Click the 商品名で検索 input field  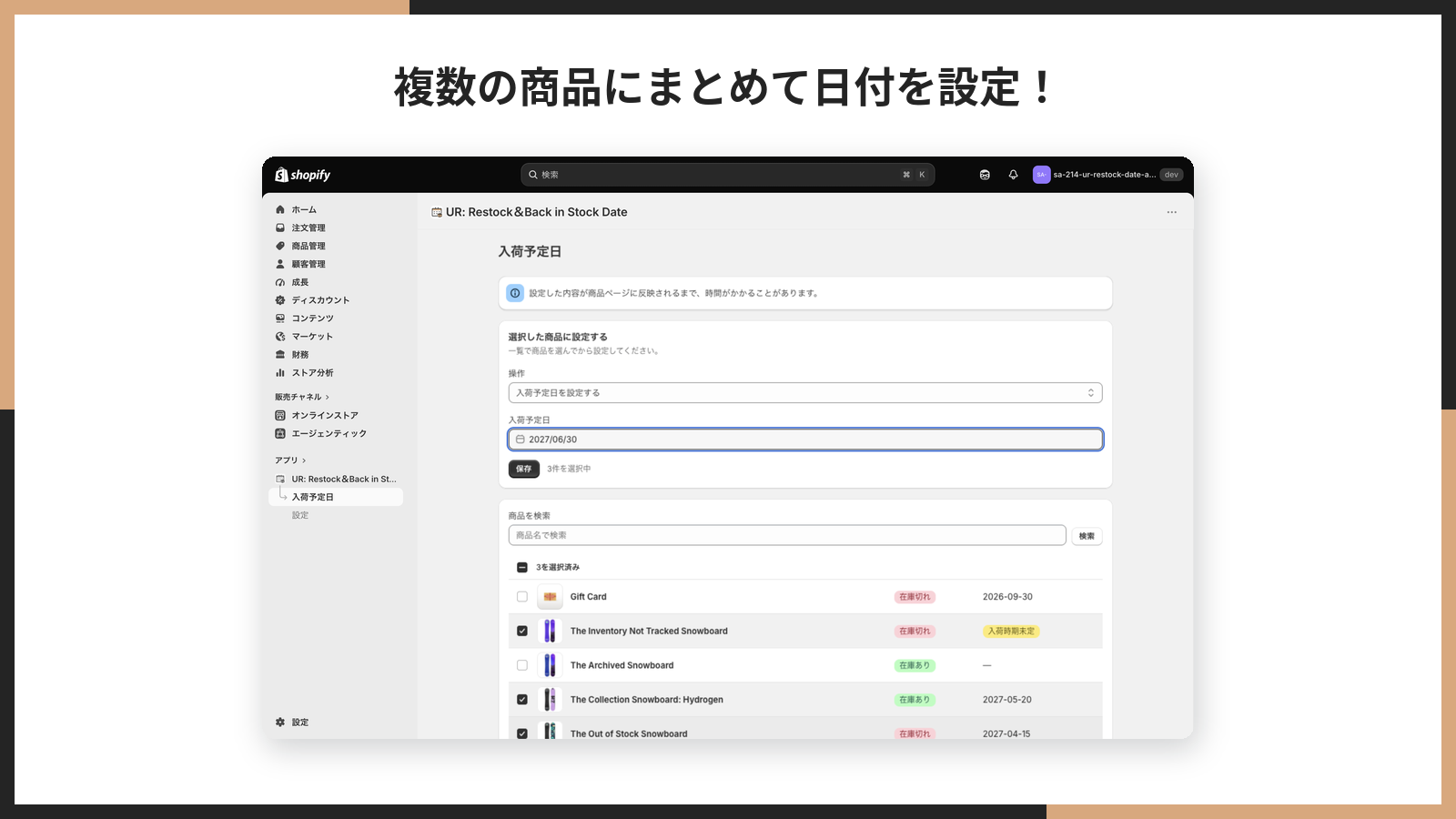787,535
